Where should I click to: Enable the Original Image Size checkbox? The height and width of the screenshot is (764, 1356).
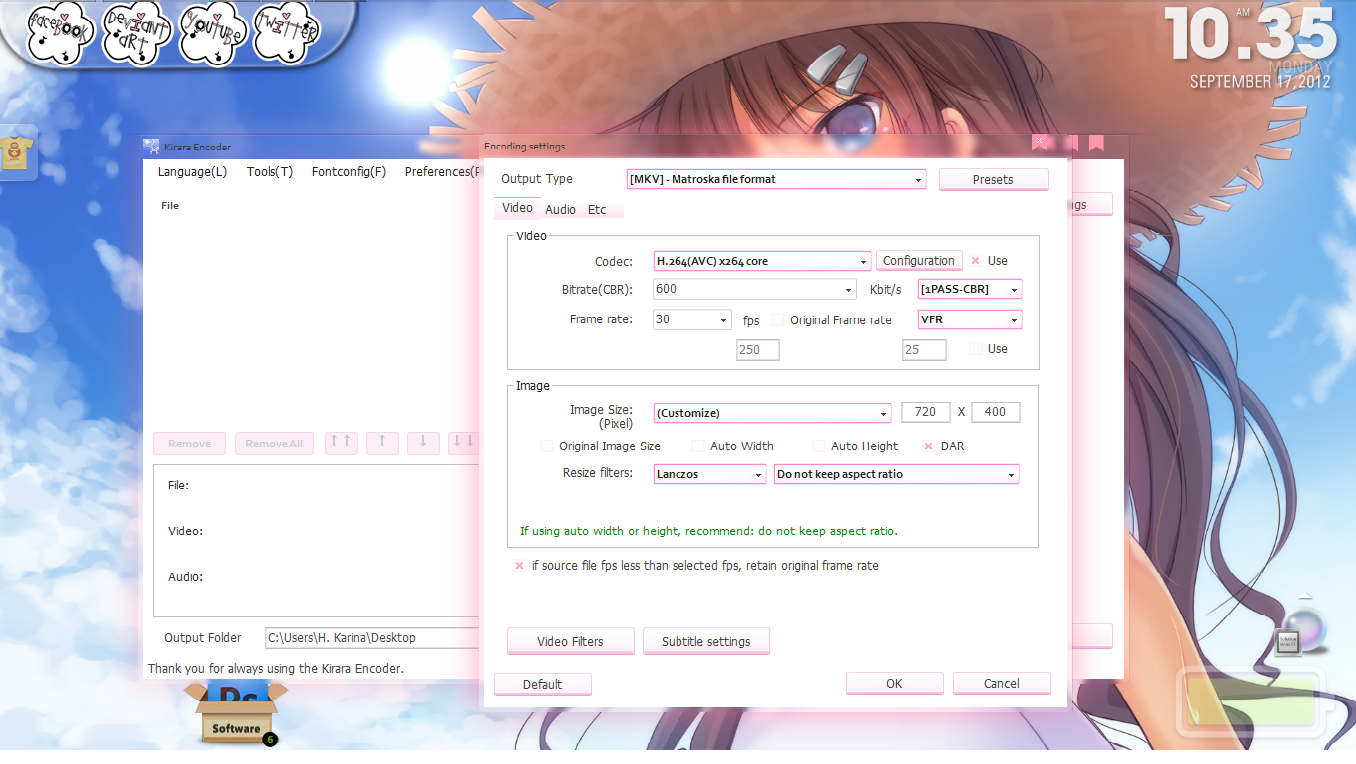coord(546,446)
